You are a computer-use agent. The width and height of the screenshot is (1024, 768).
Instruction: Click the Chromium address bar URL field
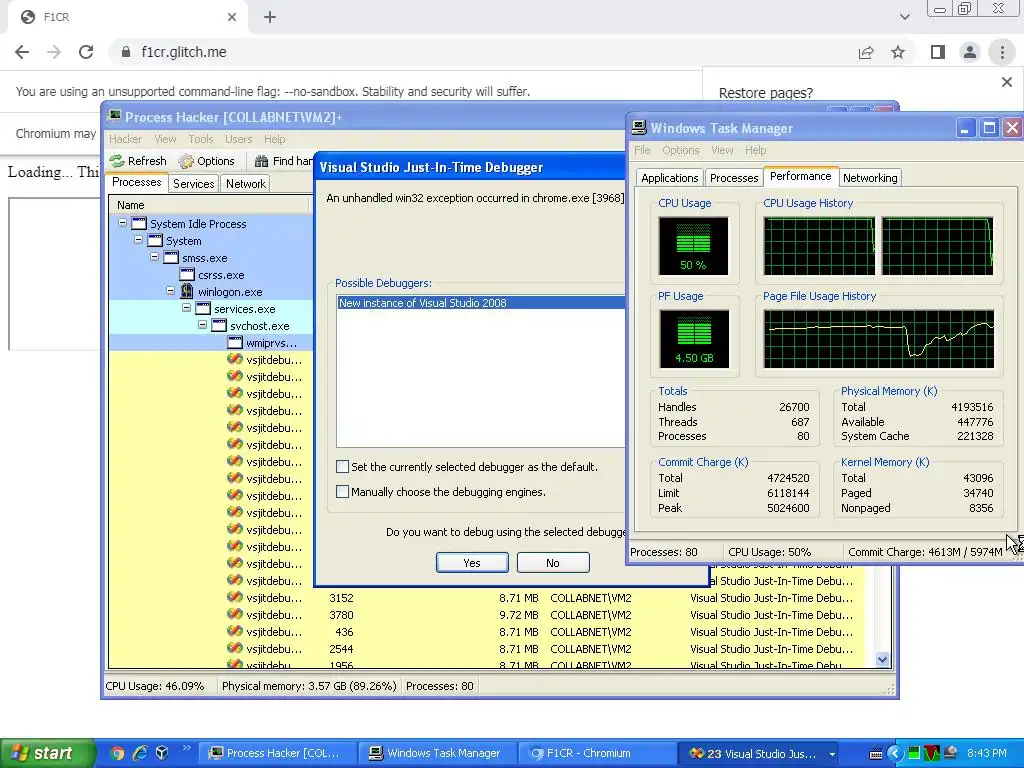point(483,52)
